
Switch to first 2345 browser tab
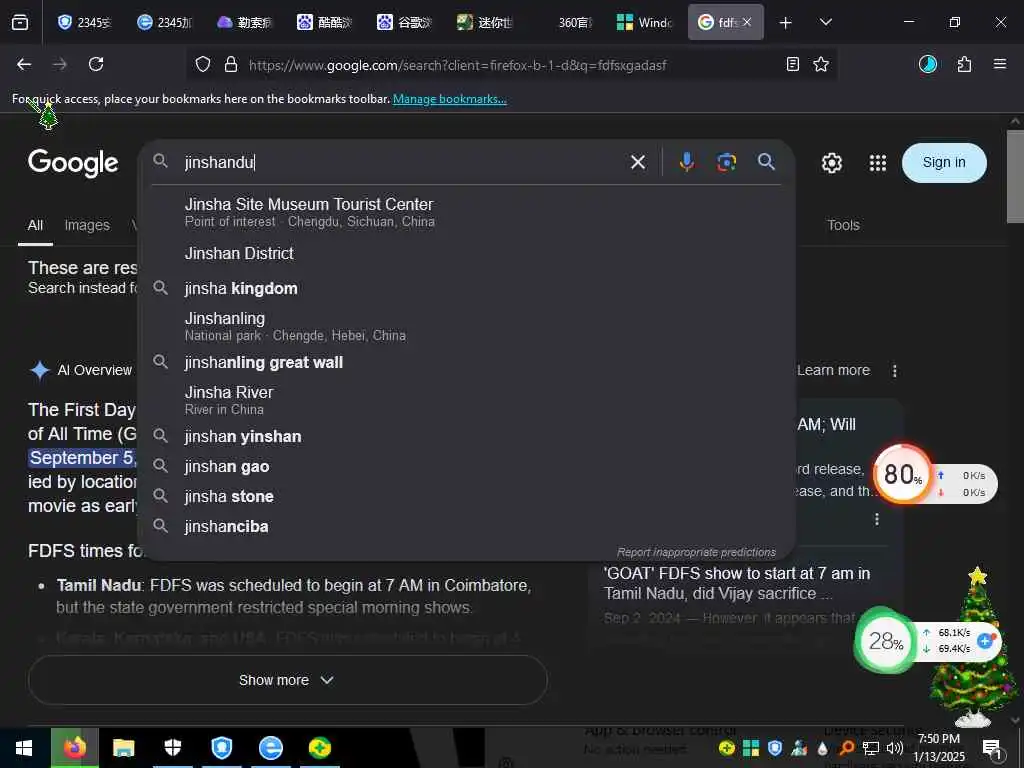pyautogui.click(x=85, y=22)
